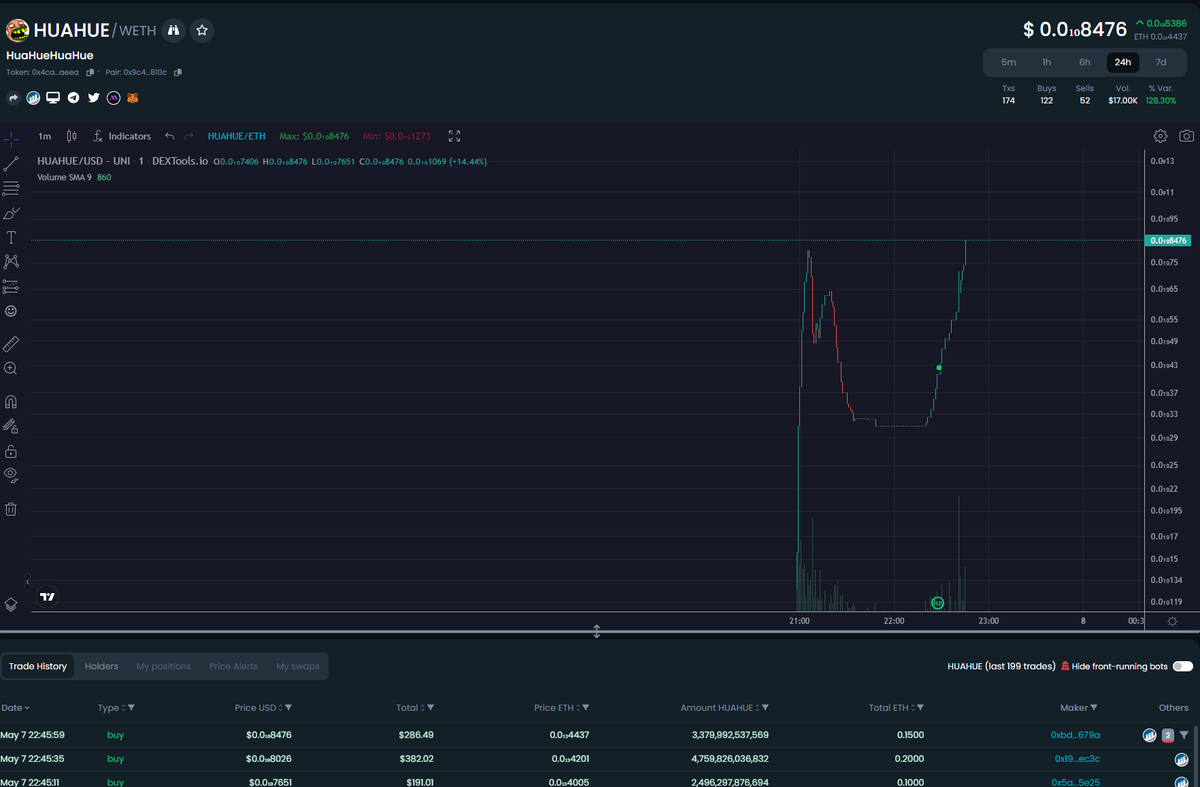Select the zoom in tool
Viewport: 1200px width, 787px height.
[x=11, y=368]
